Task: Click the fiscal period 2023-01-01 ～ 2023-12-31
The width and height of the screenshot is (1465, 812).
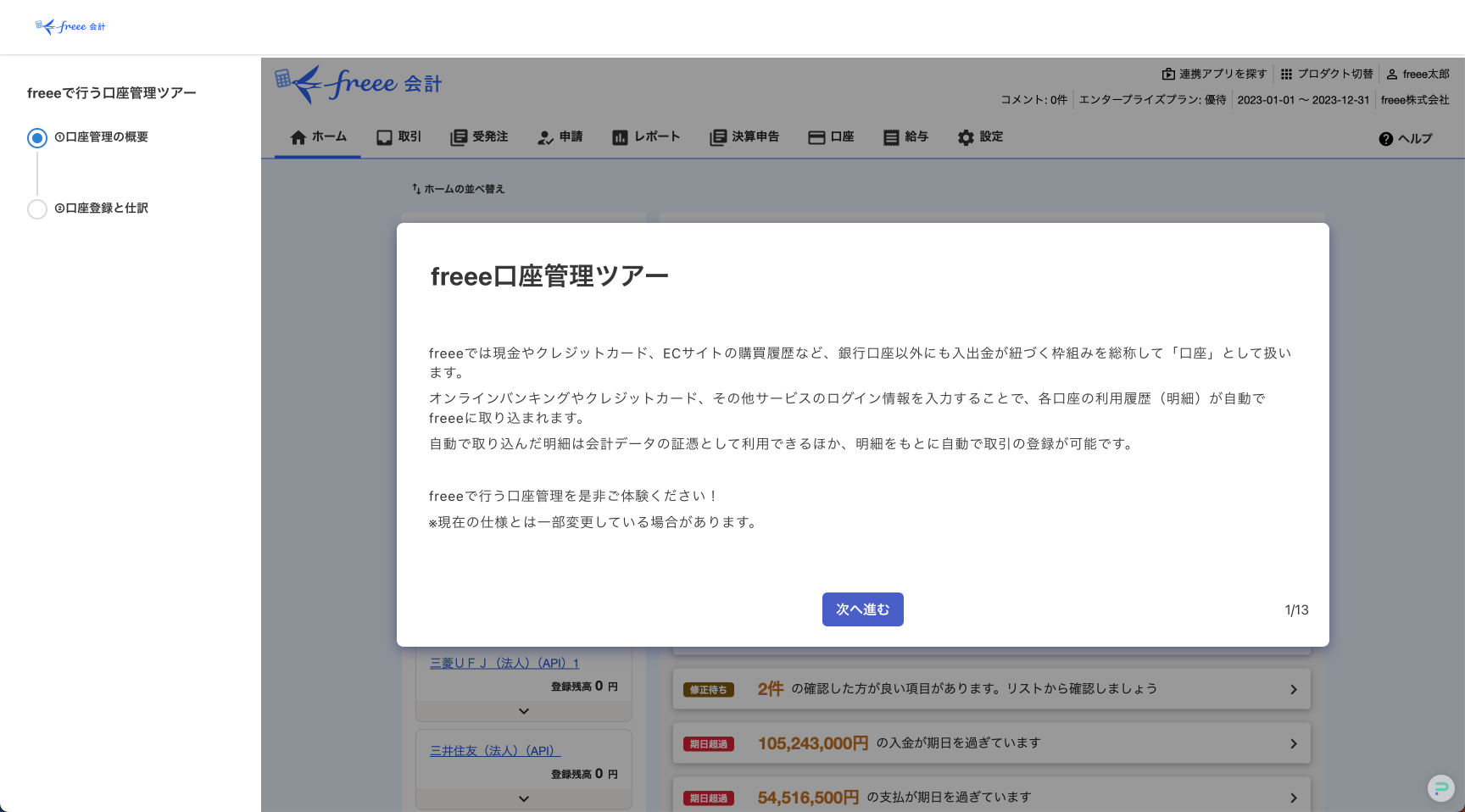Action: (x=1303, y=100)
